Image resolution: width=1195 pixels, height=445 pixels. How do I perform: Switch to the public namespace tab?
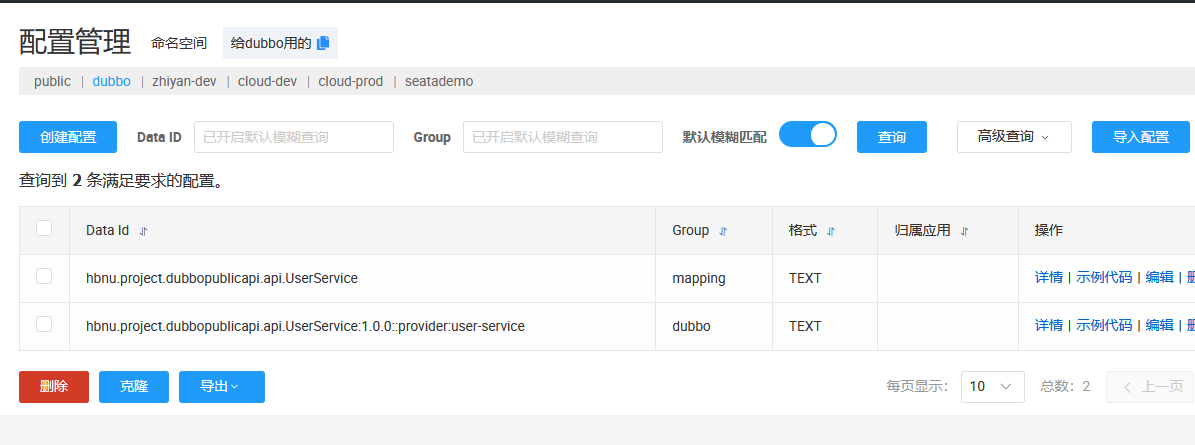tap(52, 81)
